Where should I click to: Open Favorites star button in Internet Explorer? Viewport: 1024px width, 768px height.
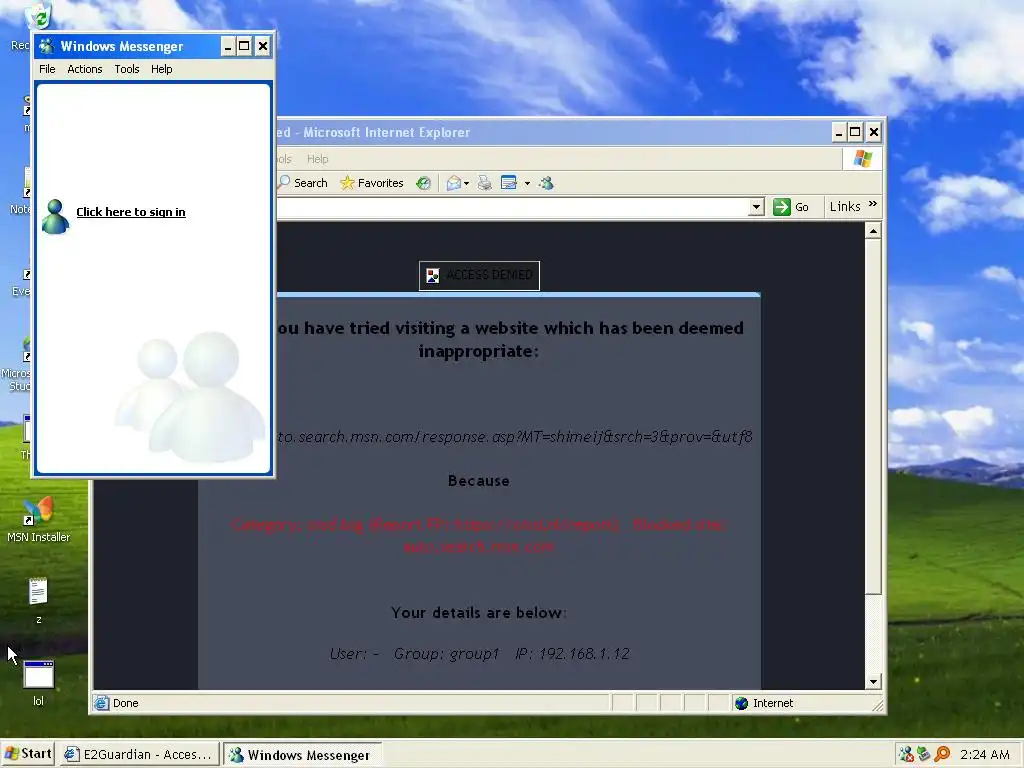click(x=372, y=183)
